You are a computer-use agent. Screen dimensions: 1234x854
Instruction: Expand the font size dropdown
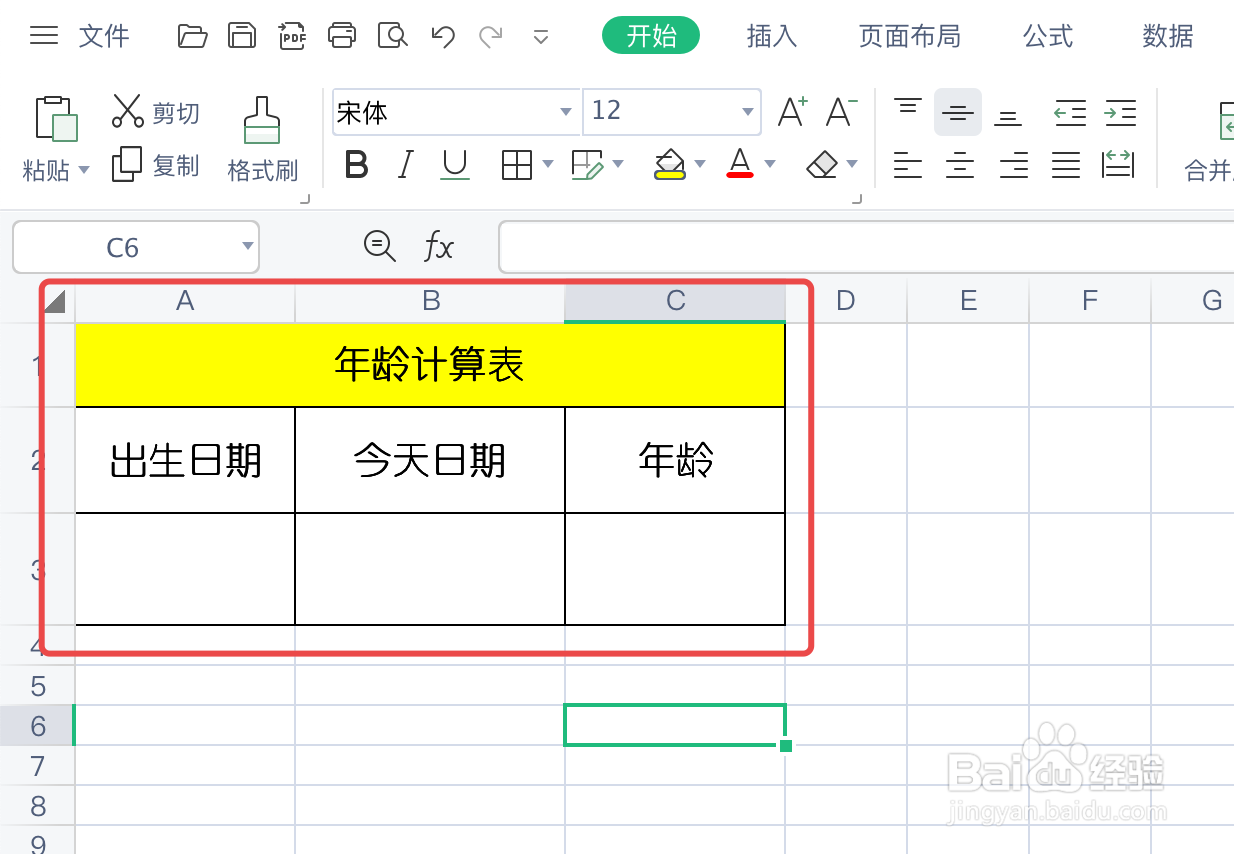[x=746, y=113]
